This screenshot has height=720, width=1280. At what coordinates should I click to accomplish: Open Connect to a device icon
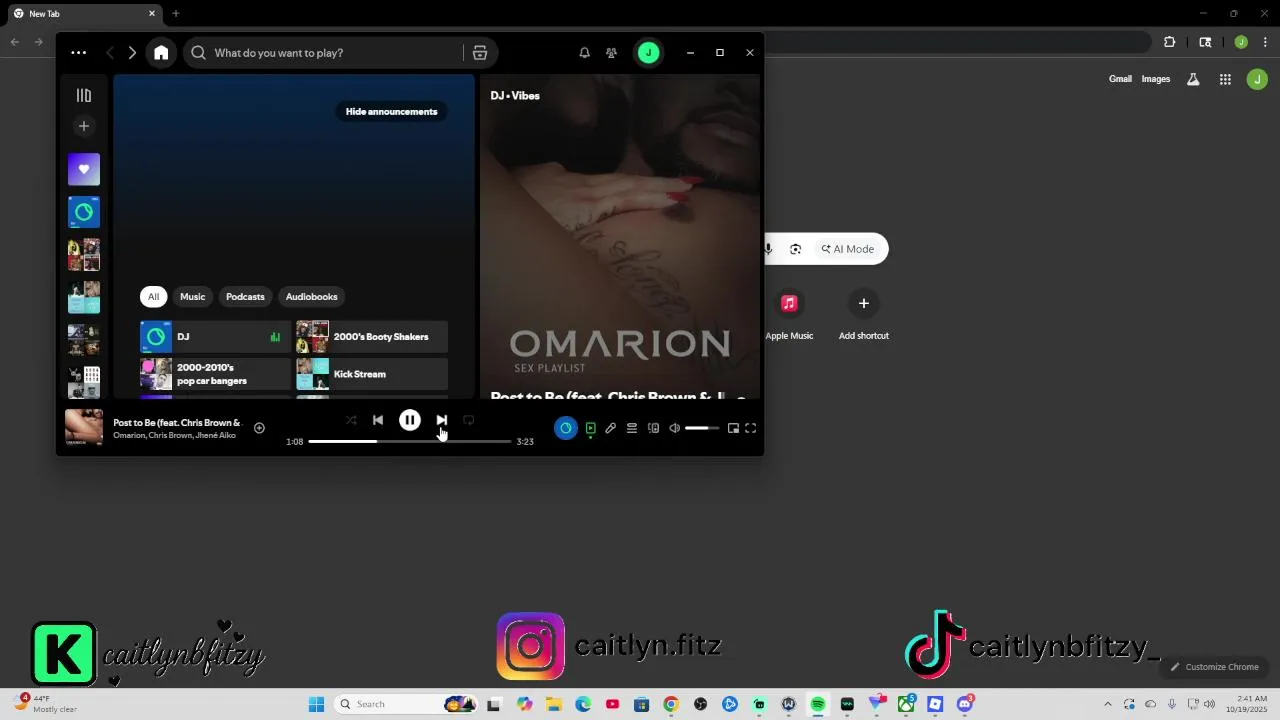[653, 428]
